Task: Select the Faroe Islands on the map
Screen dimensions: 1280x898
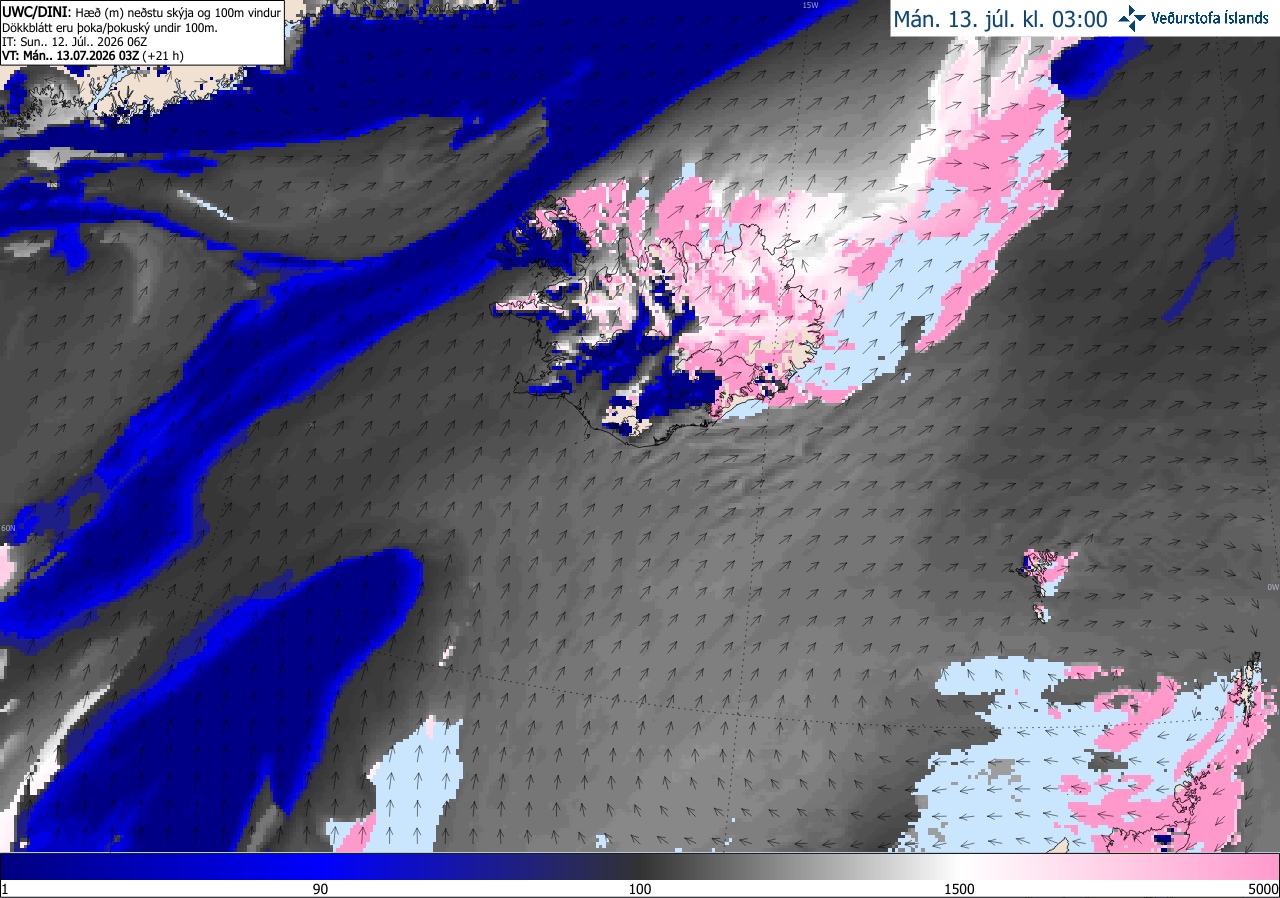Action: [1041, 579]
